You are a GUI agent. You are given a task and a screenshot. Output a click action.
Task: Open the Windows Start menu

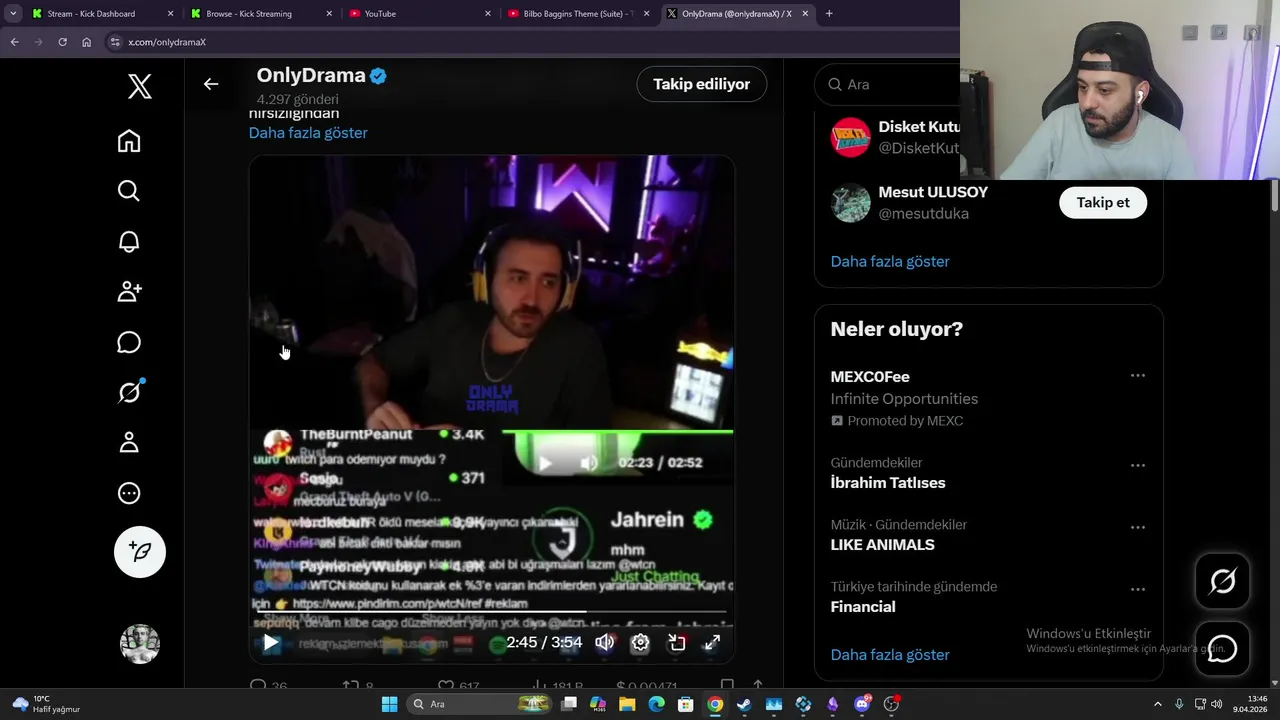pos(389,704)
